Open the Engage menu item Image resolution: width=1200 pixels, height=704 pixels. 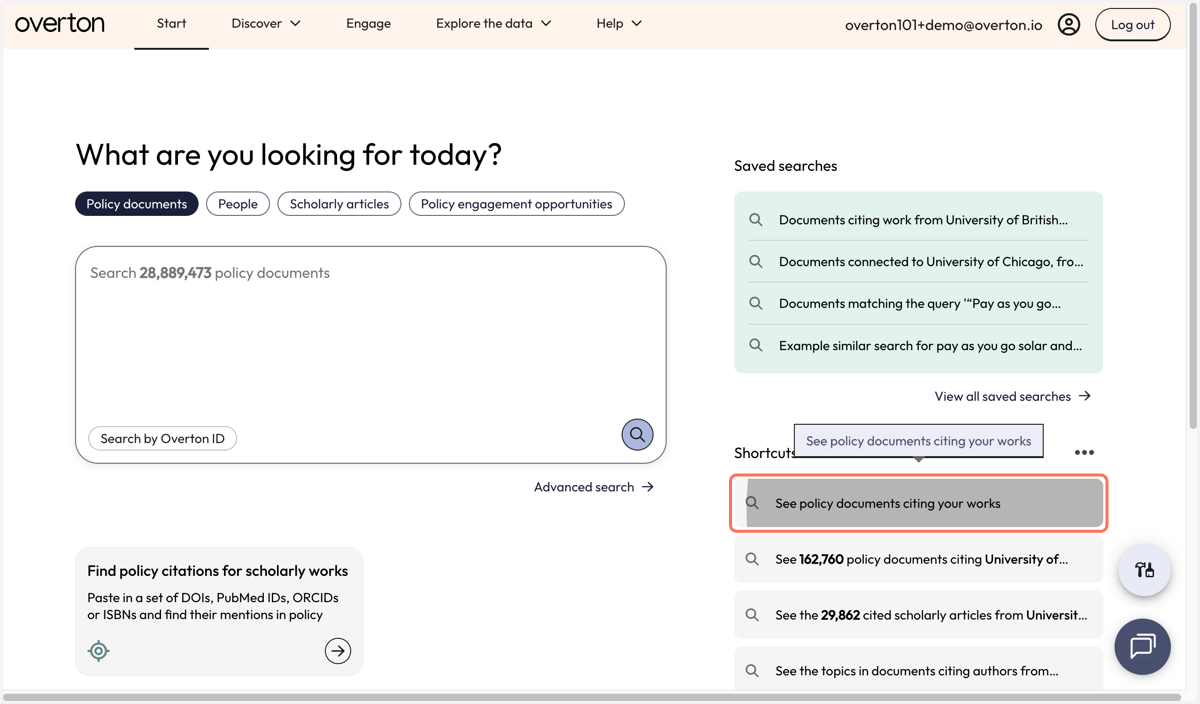(368, 23)
